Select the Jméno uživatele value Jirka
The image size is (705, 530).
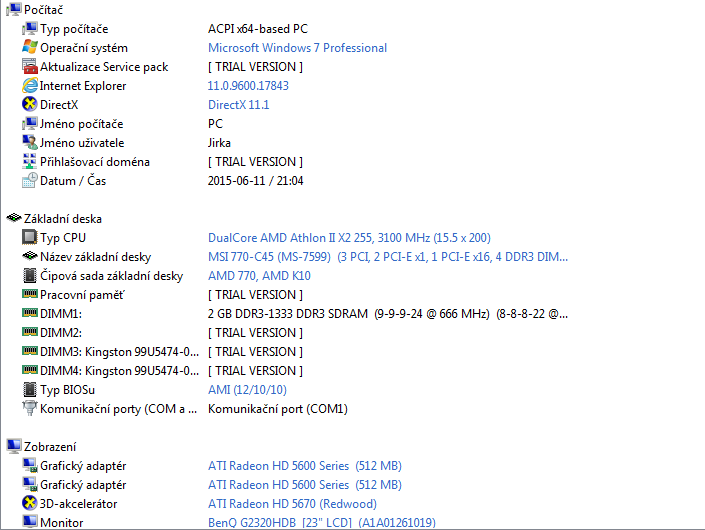click(219, 143)
